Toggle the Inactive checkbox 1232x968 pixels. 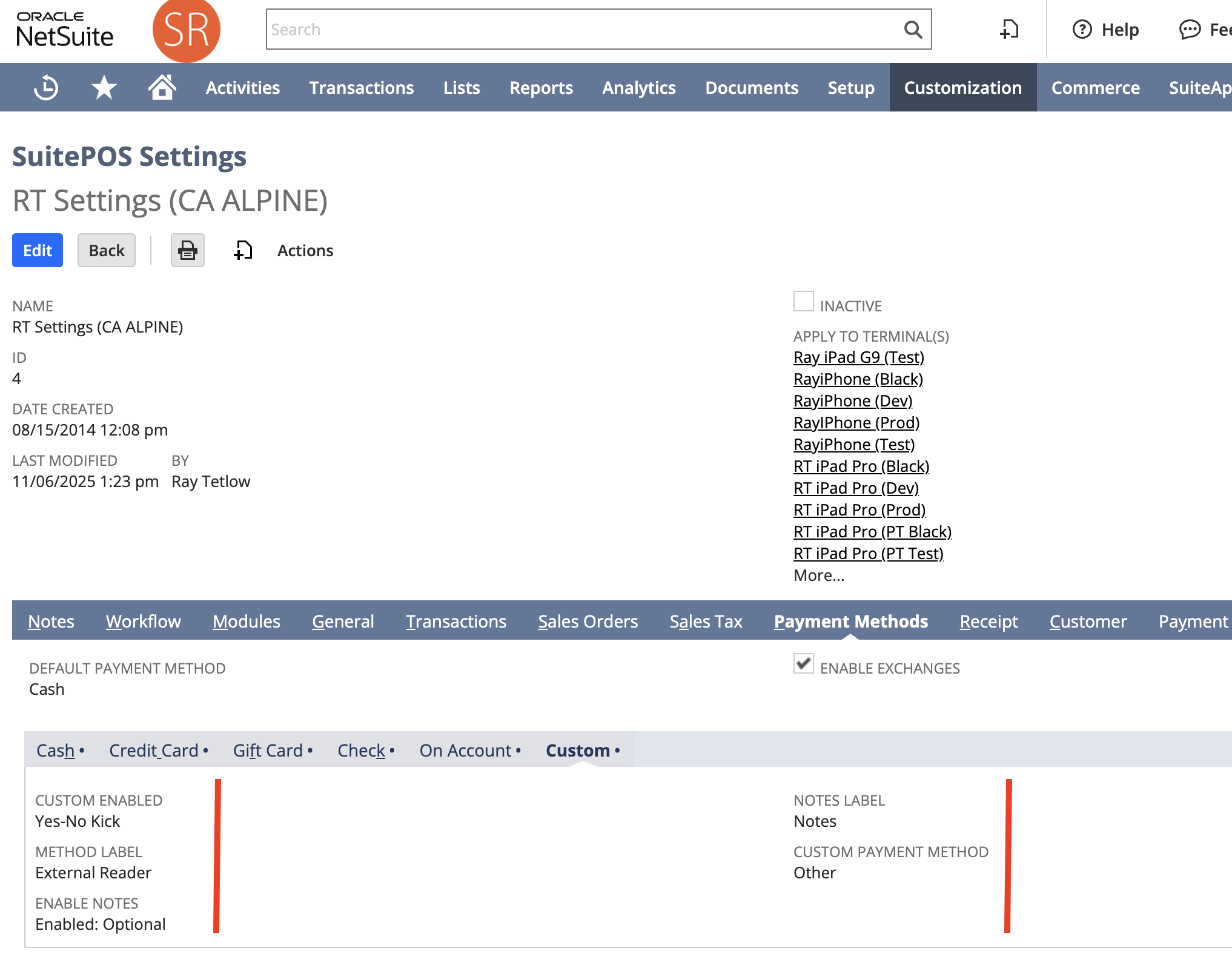[803, 301]
